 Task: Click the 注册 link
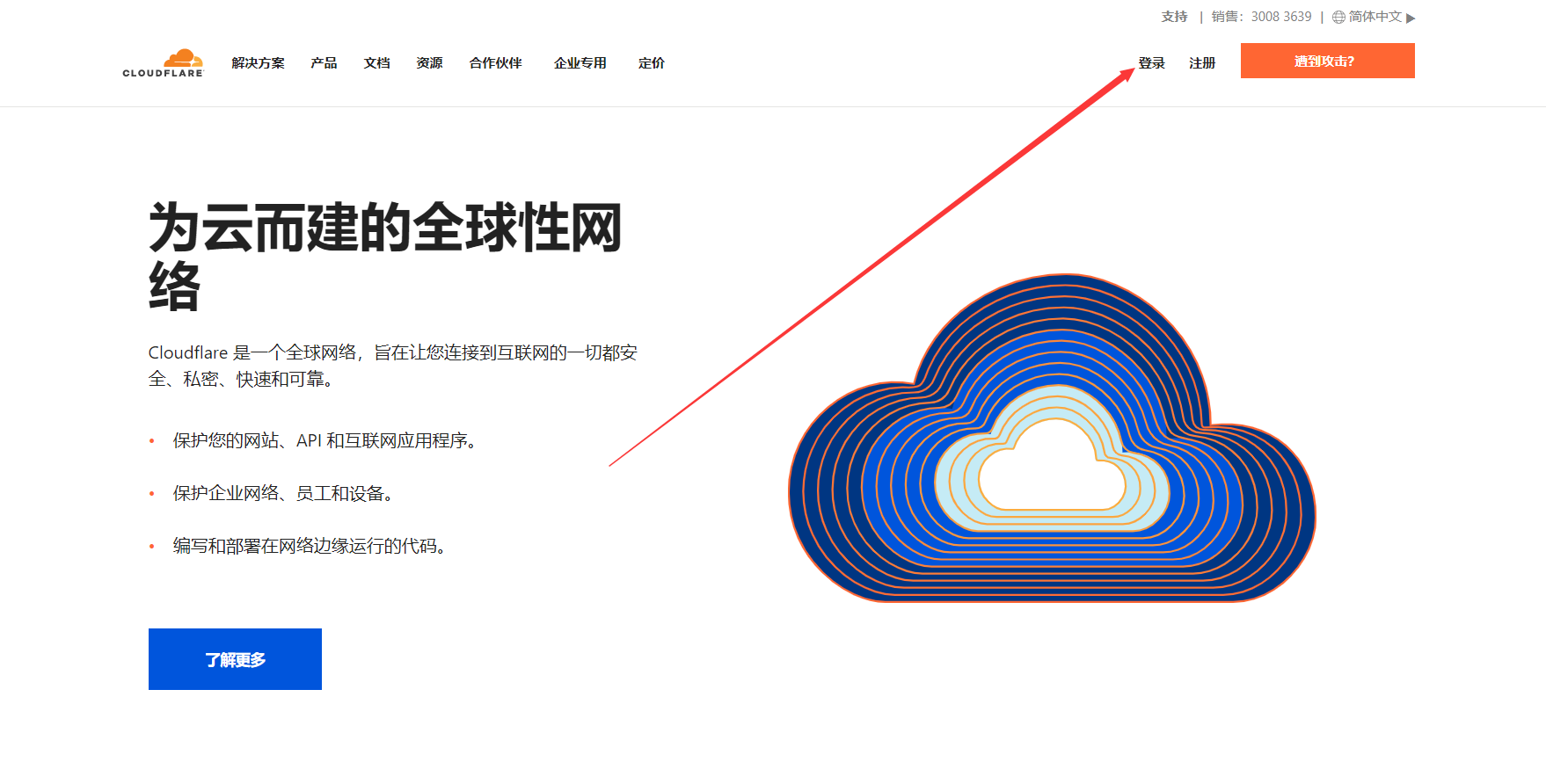click(1202, 63)
